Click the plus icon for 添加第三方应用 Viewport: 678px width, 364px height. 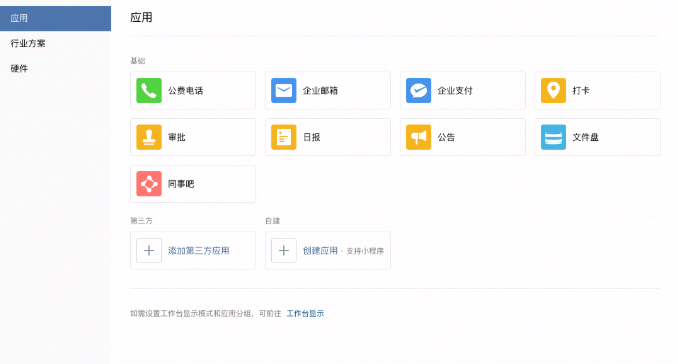[149, 250]
